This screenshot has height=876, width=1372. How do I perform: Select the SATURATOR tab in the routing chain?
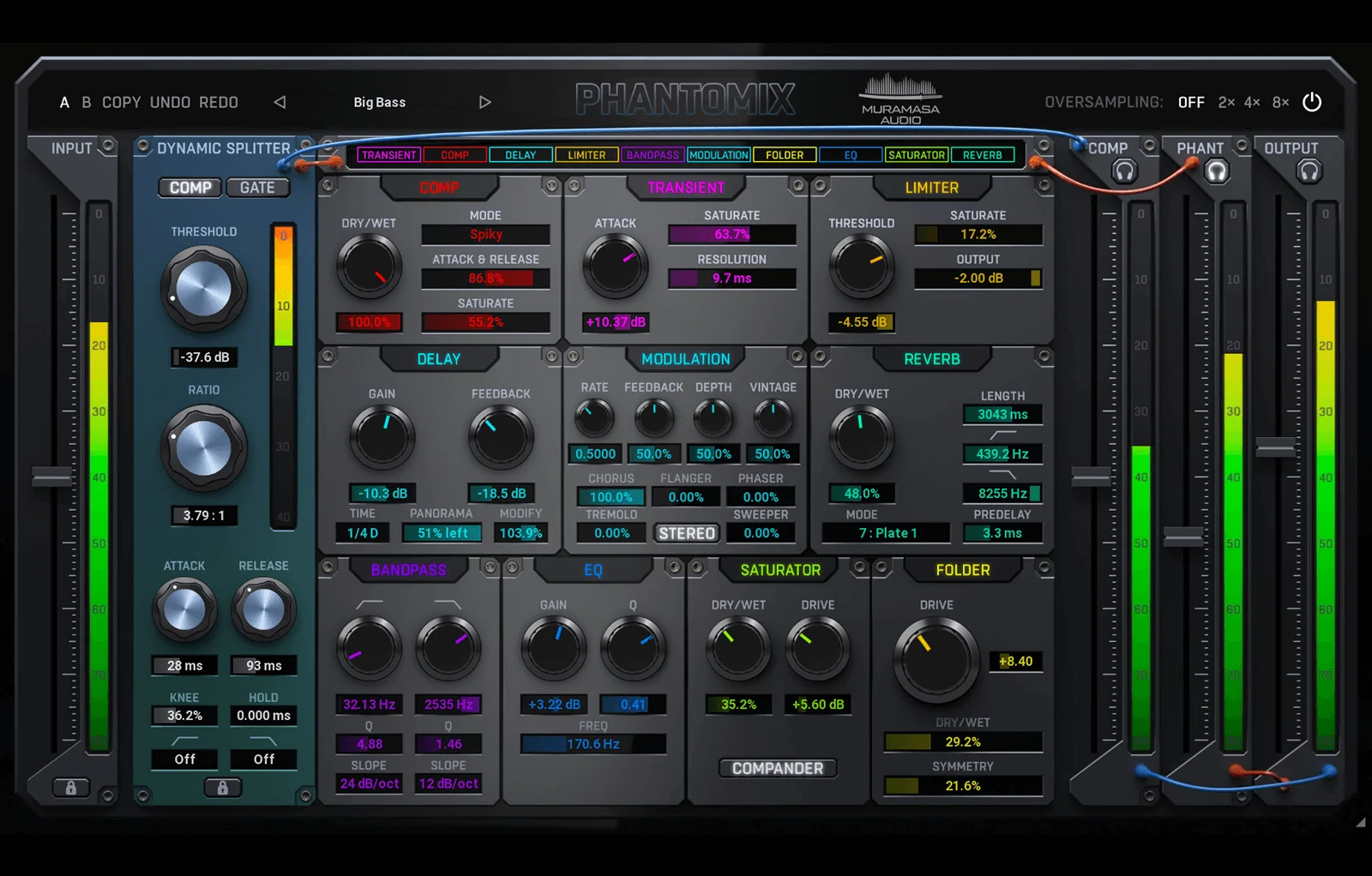916,155
